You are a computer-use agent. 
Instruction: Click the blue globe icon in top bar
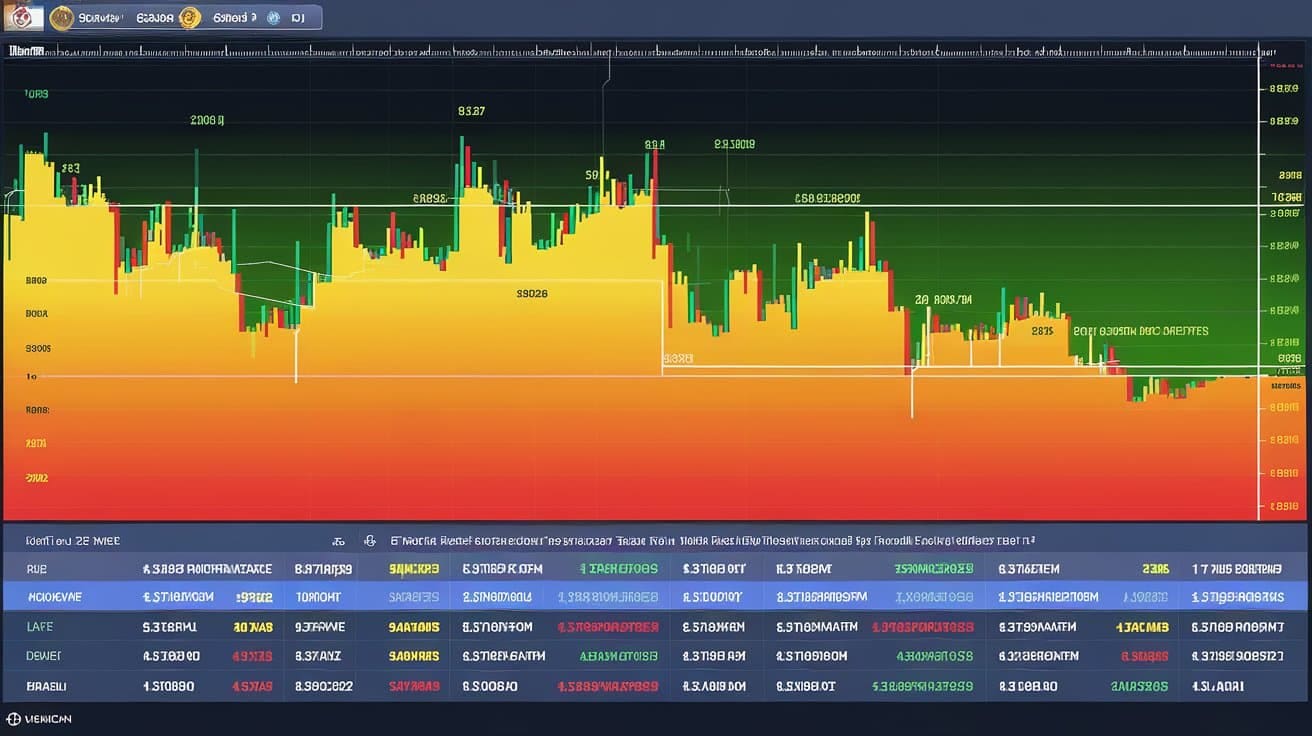pos(272,18)
